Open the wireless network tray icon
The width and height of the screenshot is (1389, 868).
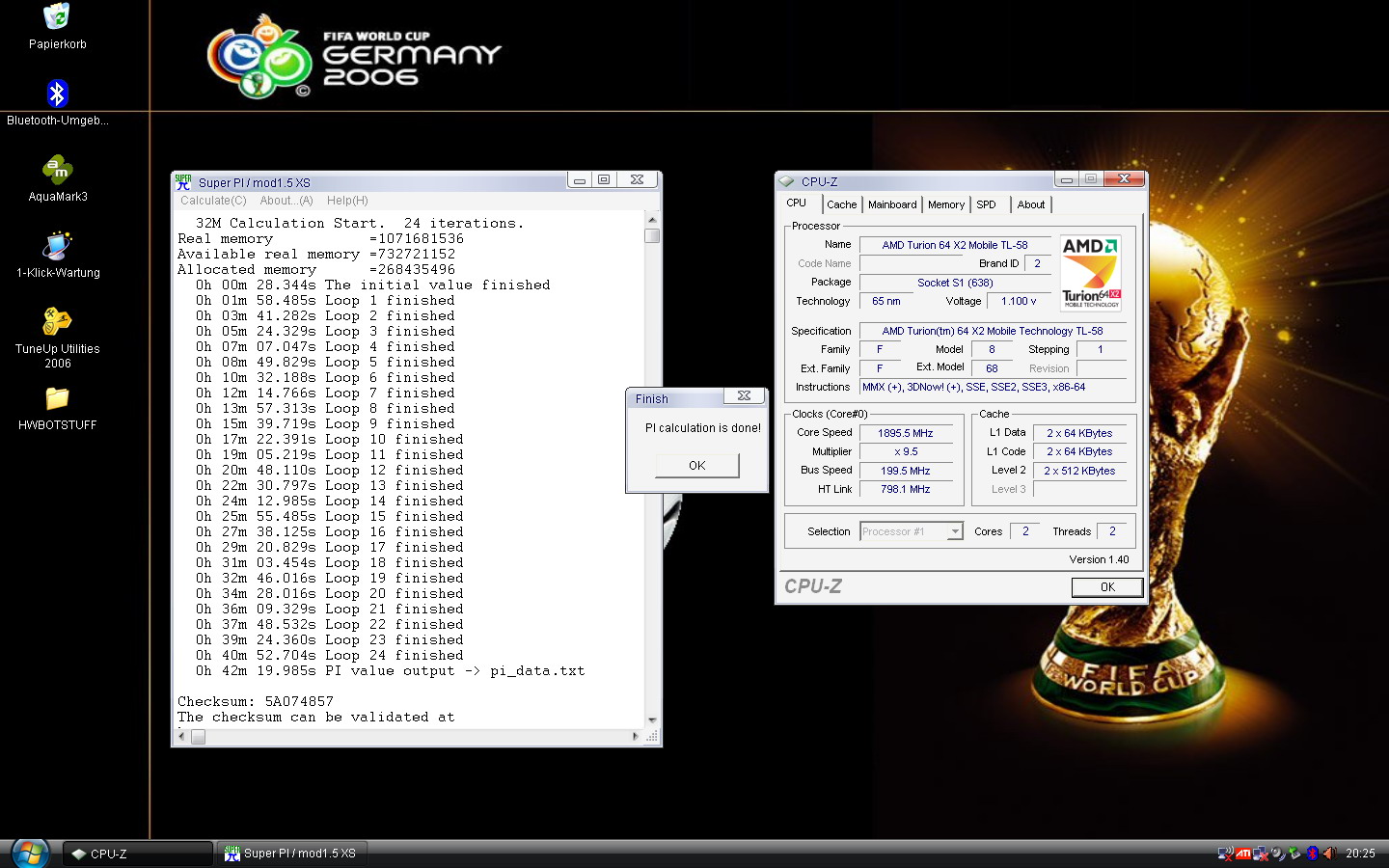(1225, 854)
